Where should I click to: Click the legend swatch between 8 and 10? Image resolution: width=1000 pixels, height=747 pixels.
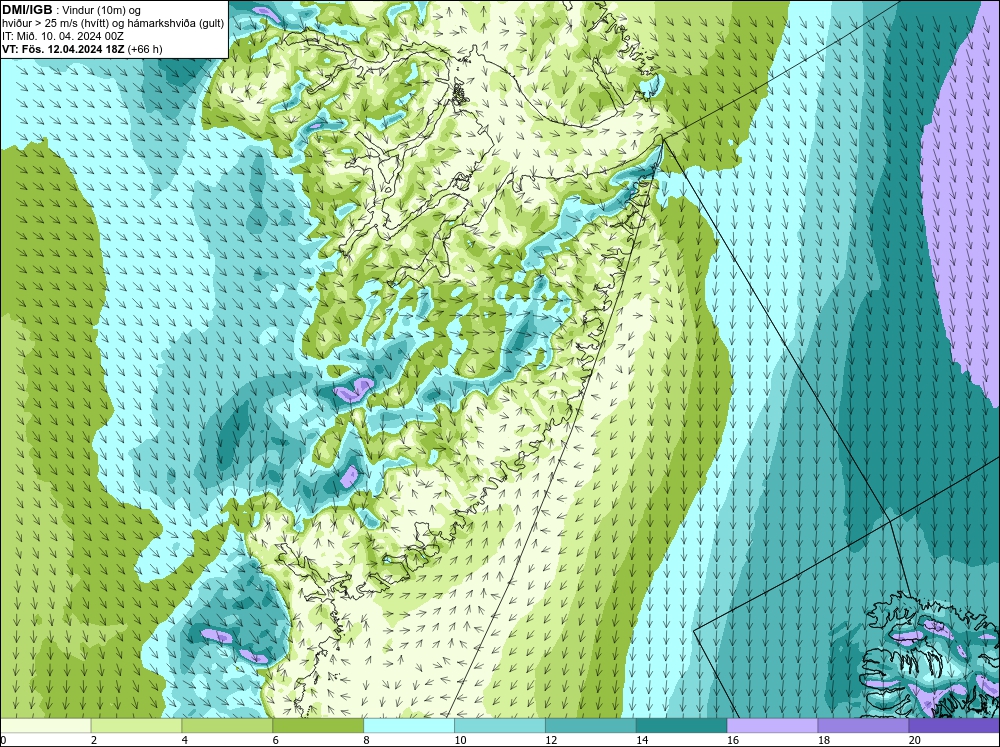coord(409,726)
